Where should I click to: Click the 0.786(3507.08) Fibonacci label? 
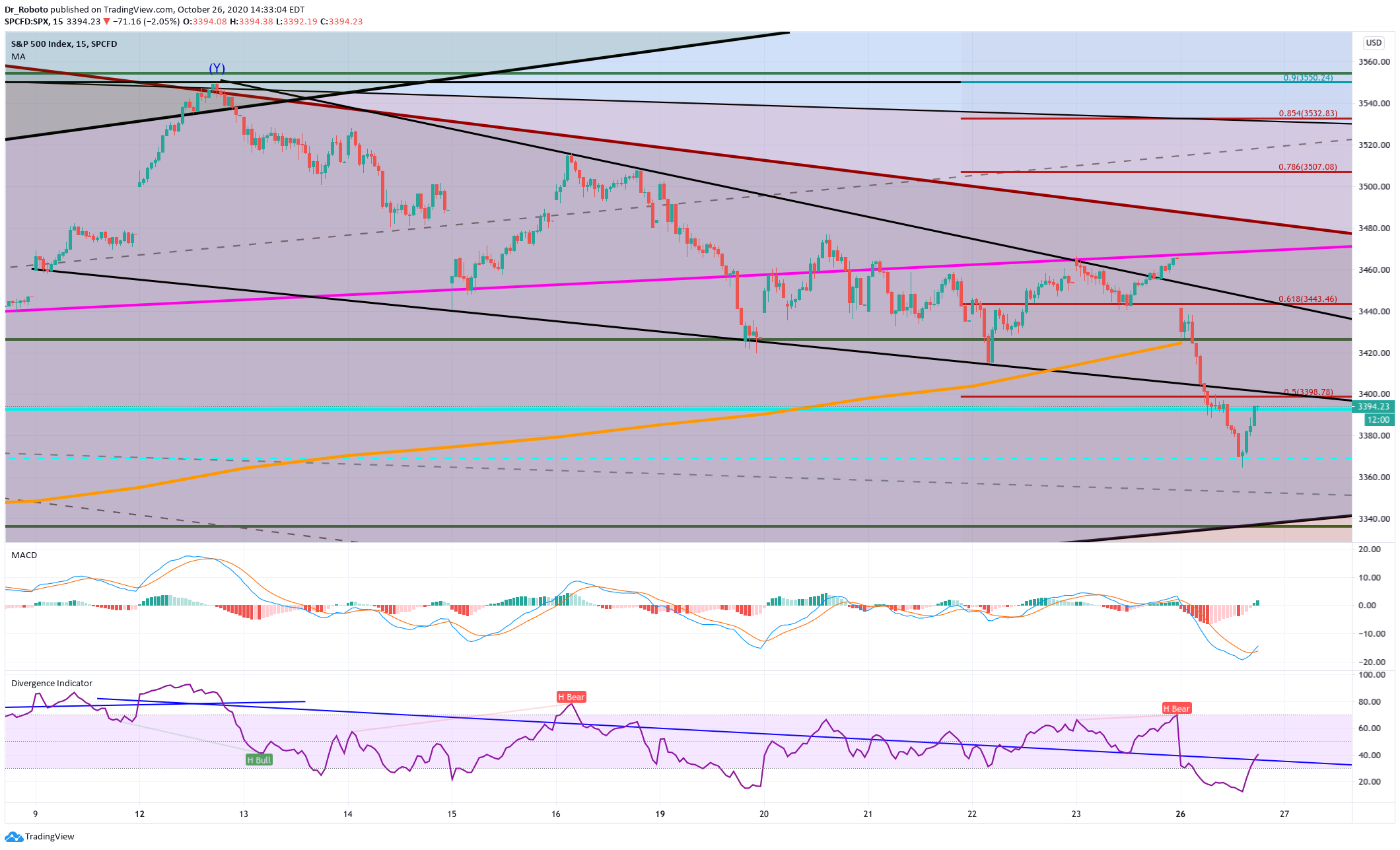pyautogui.click(x=1308, y=167)
